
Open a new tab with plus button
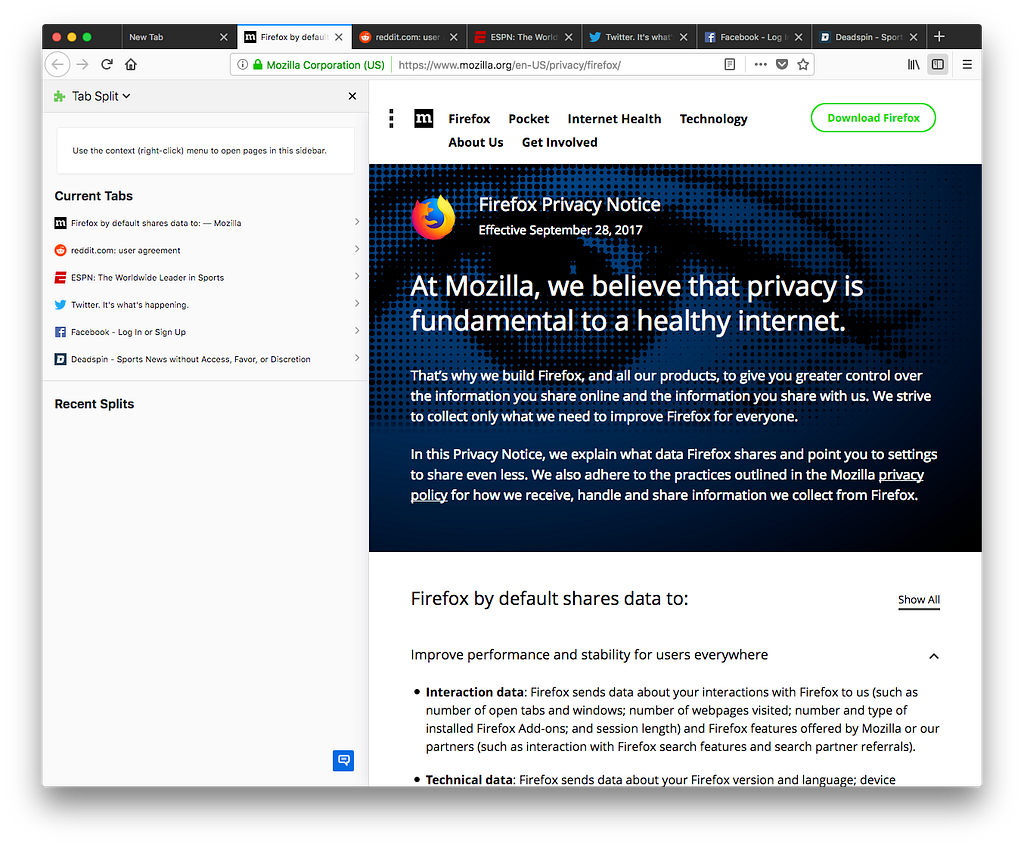click(x=939, y=37)
